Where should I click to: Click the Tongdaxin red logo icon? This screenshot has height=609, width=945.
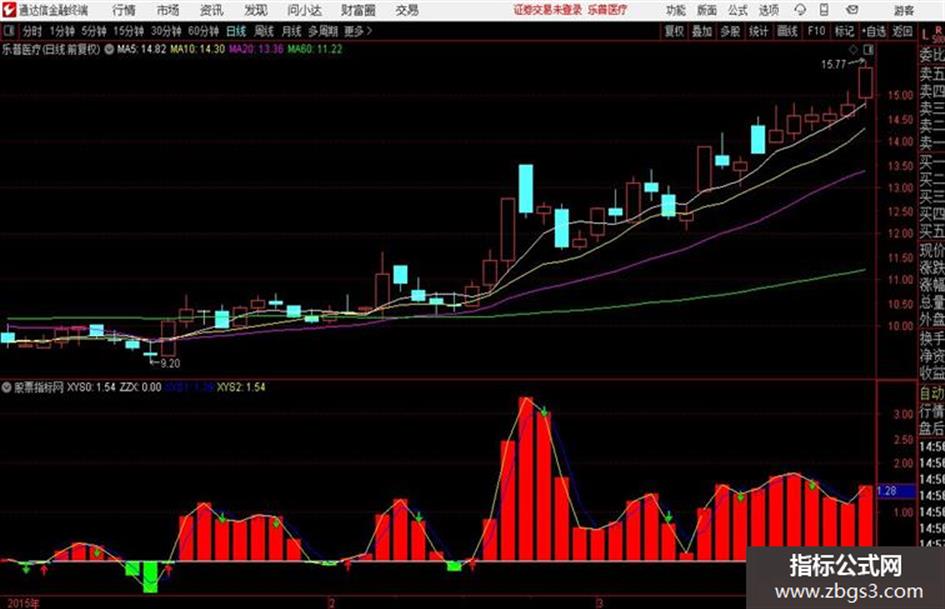(x=8, y=10)
